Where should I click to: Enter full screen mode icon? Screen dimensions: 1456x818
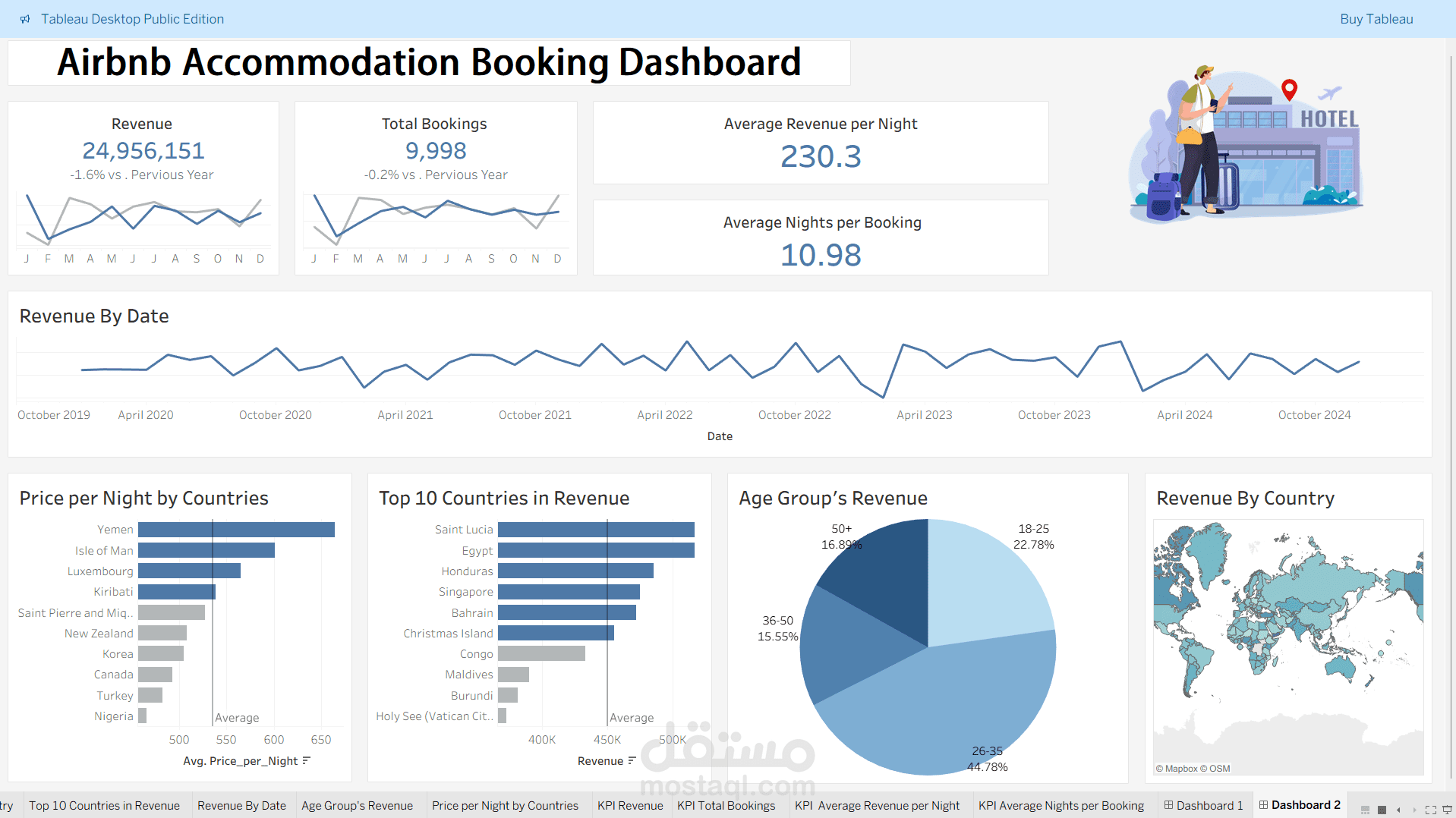(1431, 810)
